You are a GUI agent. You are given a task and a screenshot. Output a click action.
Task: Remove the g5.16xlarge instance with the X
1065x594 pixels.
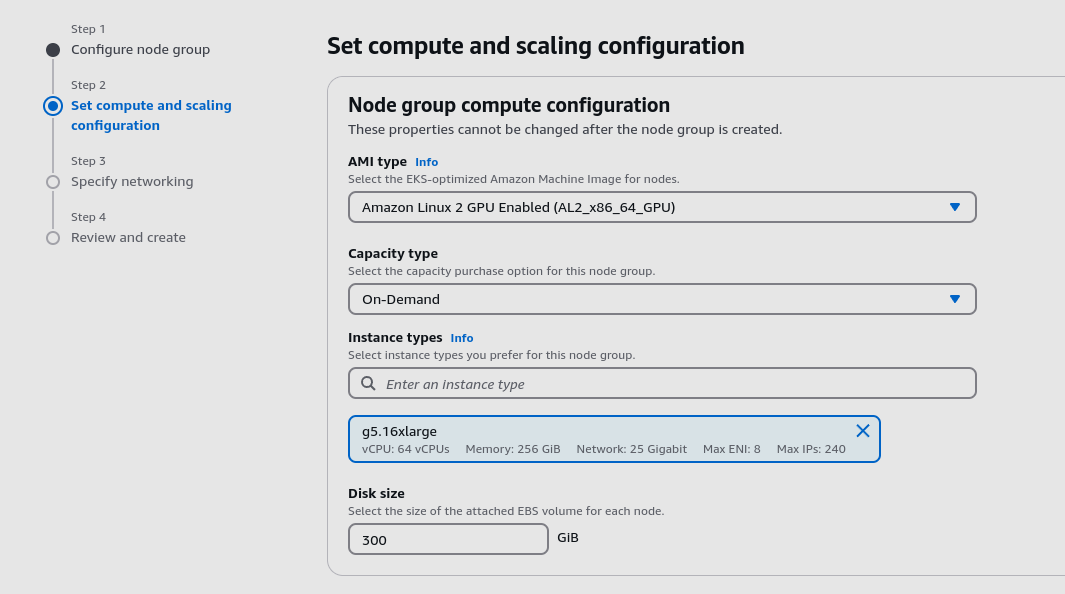(x=862, y=431)
